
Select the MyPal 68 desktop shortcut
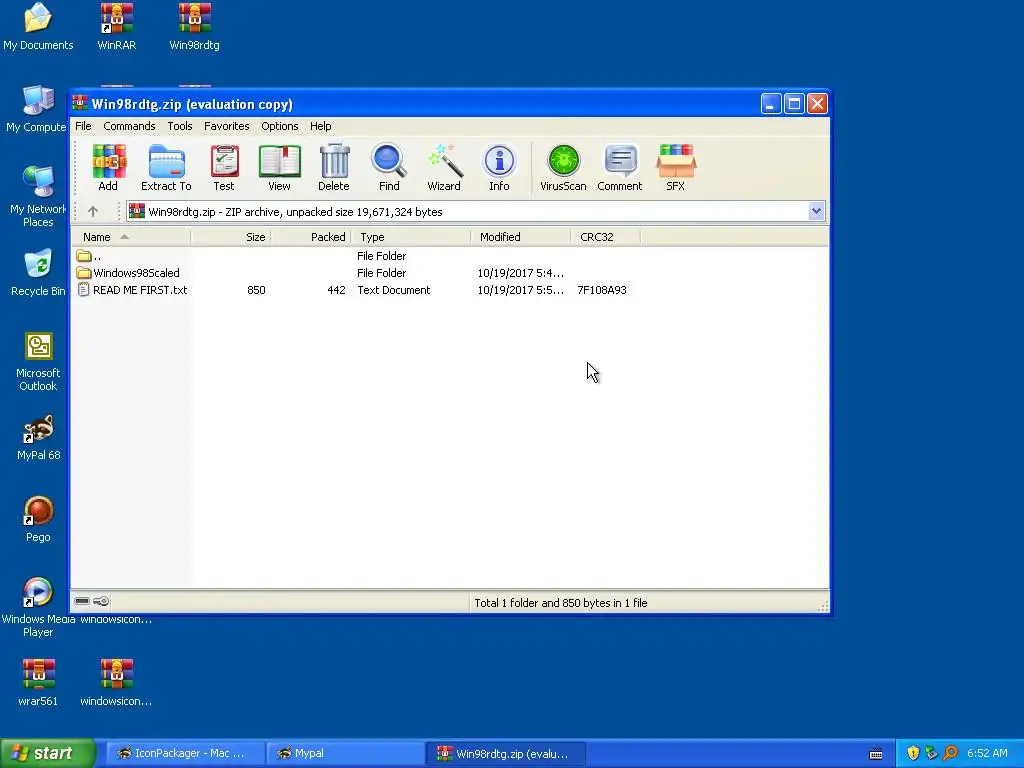[x=38, y=437]
